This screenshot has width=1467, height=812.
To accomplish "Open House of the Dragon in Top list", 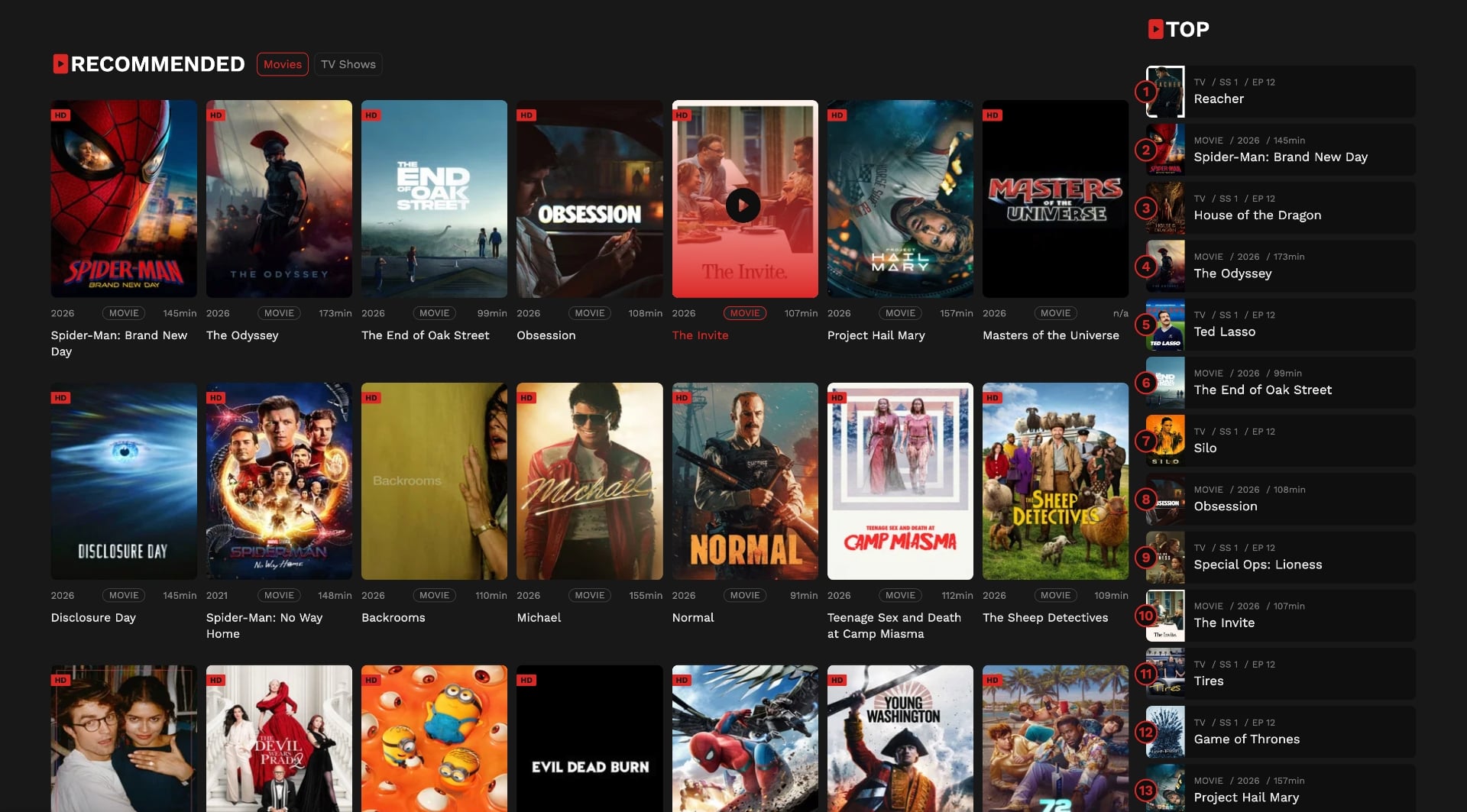I will [1281, 208].
